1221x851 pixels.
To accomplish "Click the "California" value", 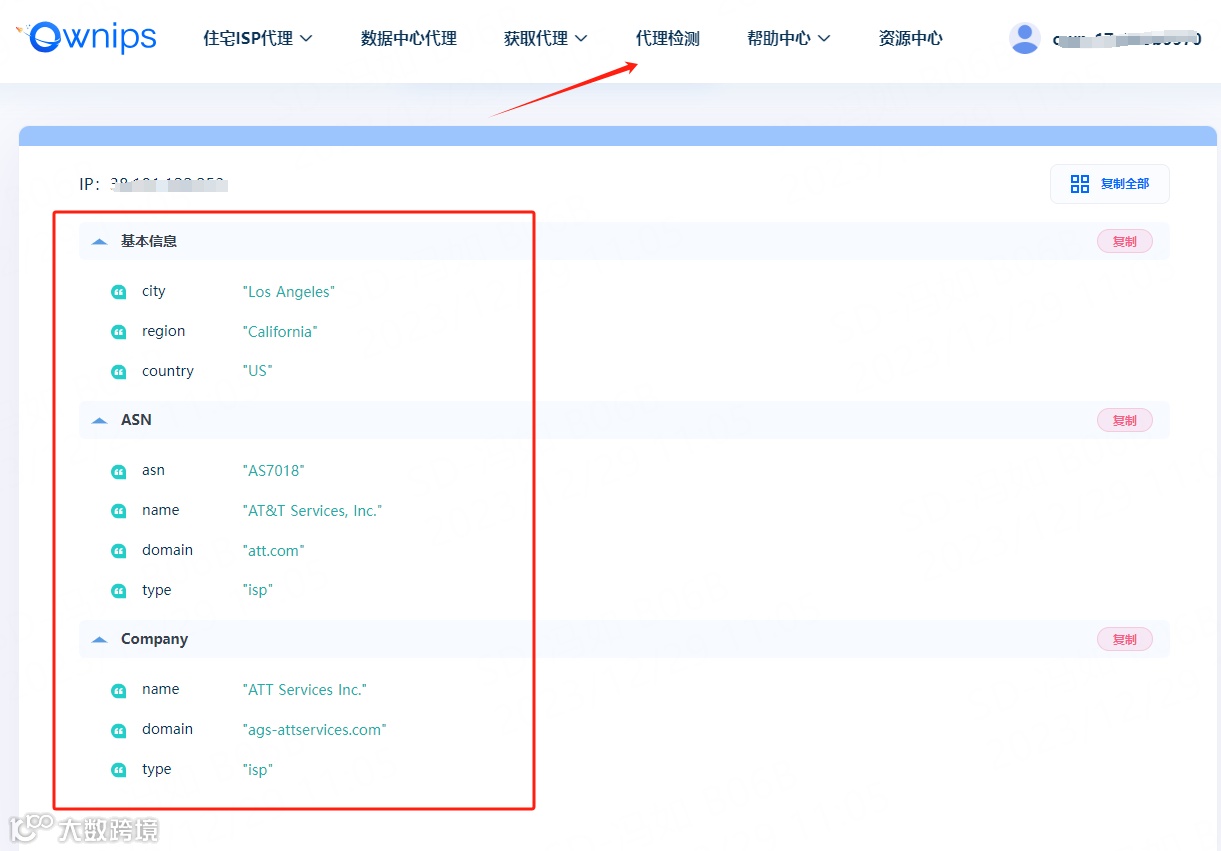I will 280,332.
